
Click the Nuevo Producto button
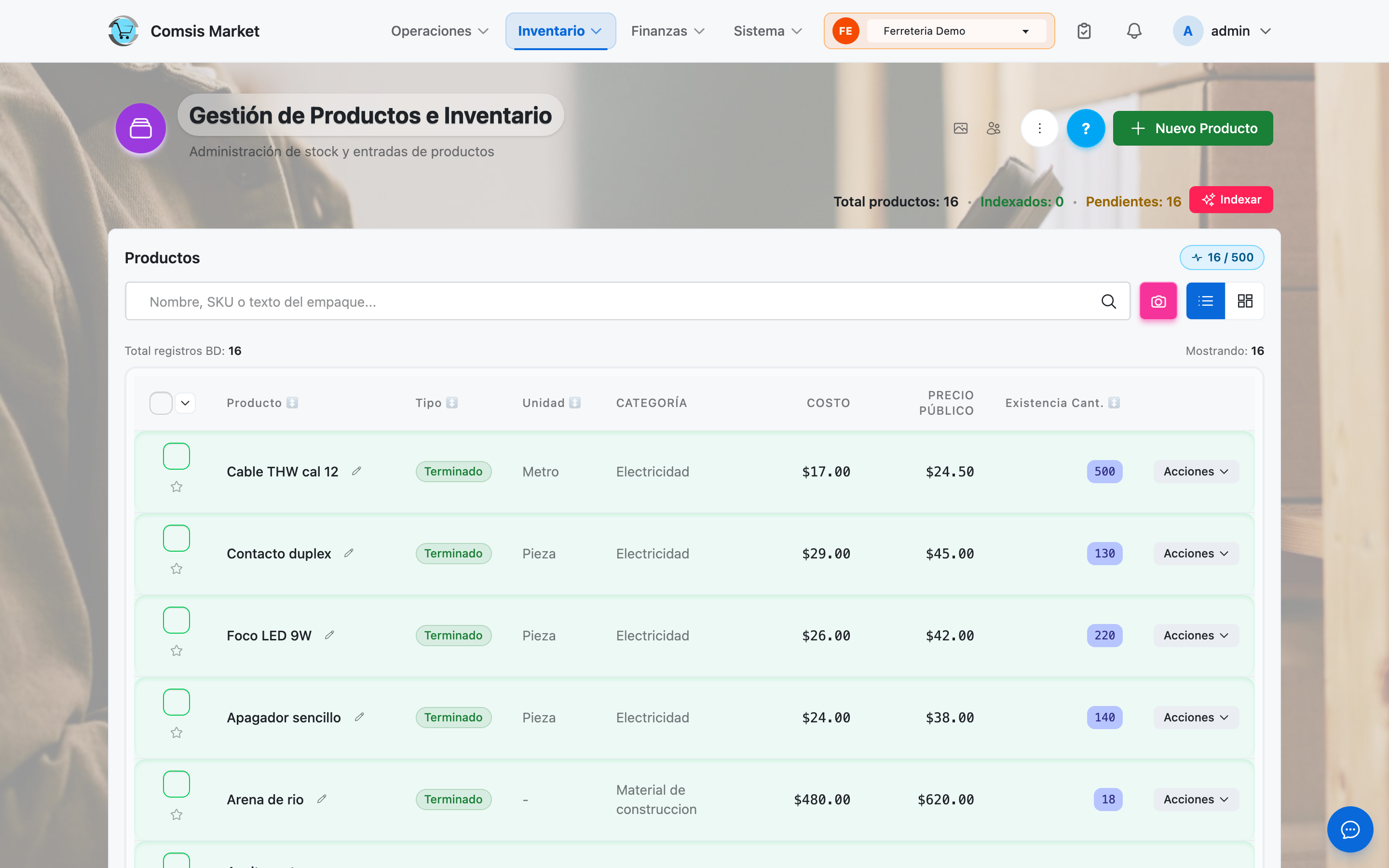(1193, 128)
